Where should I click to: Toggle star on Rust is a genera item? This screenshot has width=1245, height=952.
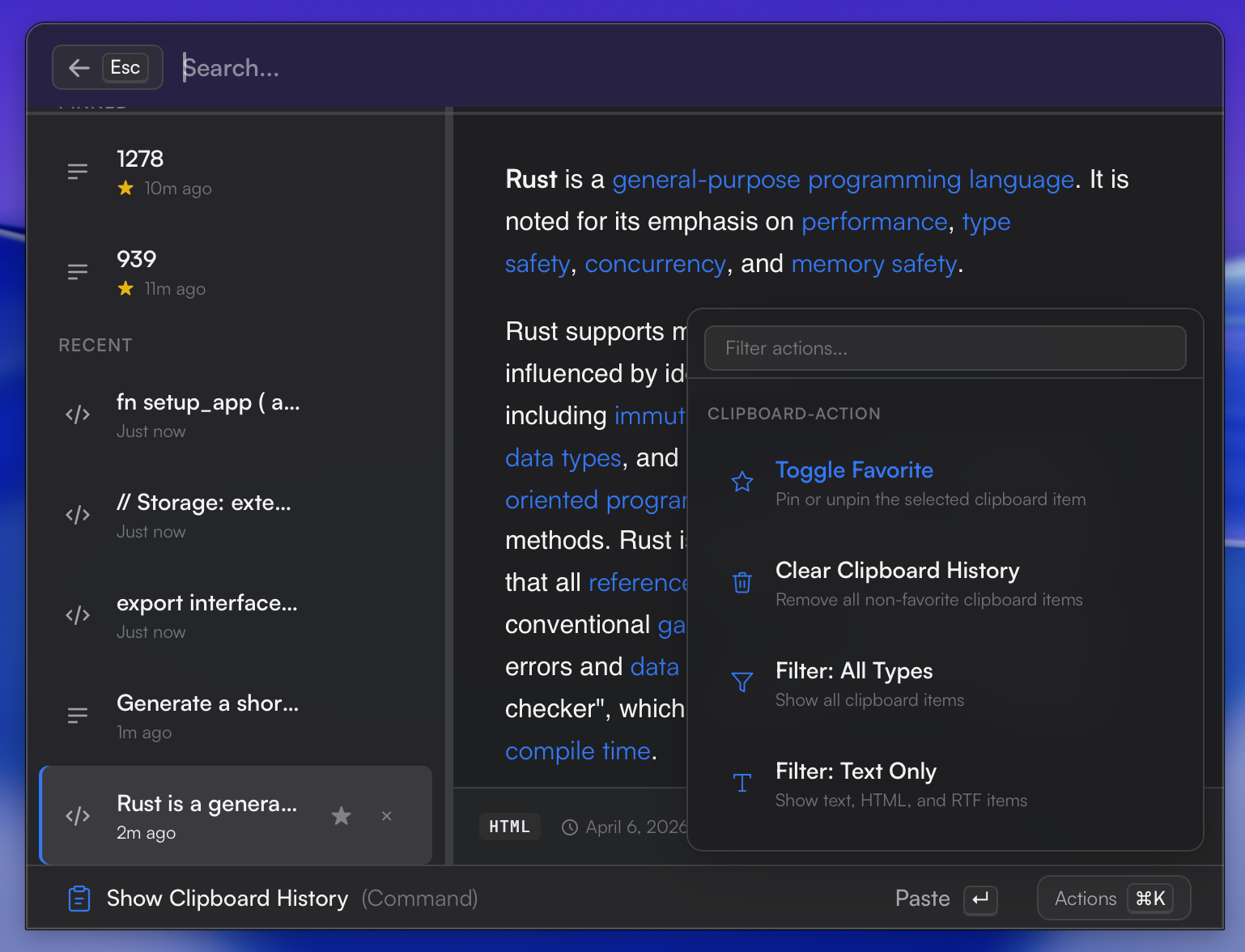(342, 816)
